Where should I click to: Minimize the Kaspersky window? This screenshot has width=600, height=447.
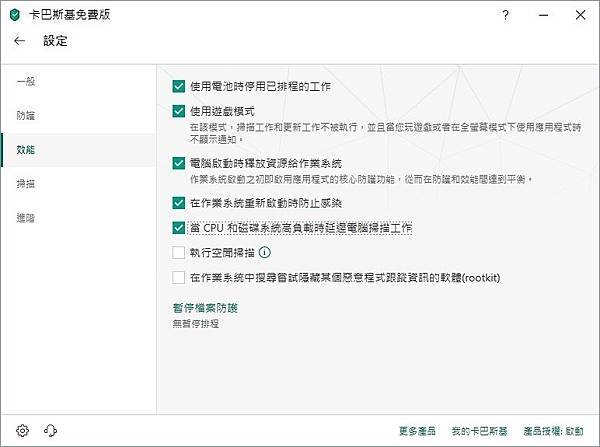pyautogui.click(x=543, y=15)
